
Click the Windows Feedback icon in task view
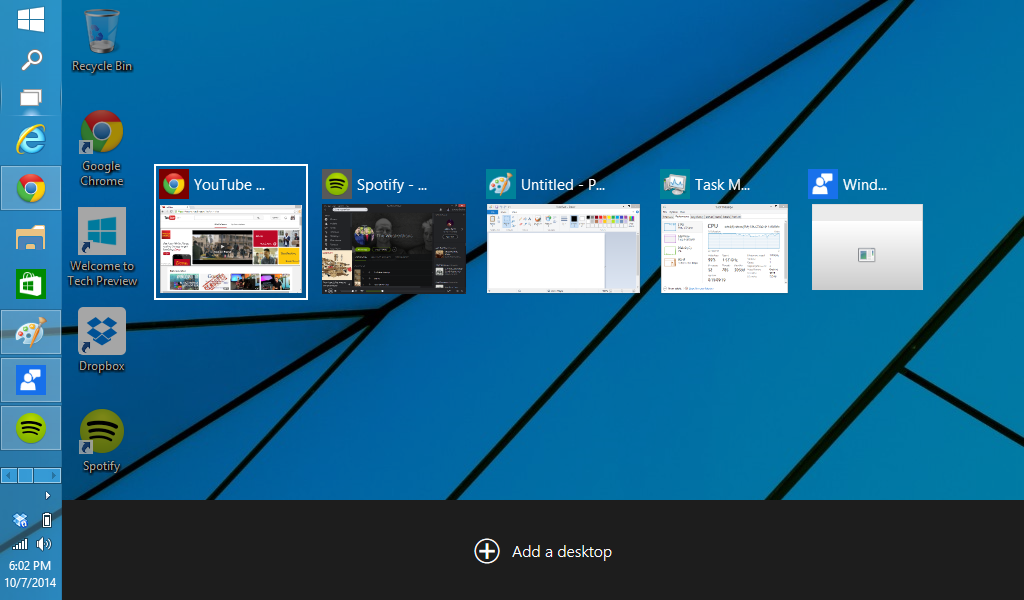(x=823, y=184)
